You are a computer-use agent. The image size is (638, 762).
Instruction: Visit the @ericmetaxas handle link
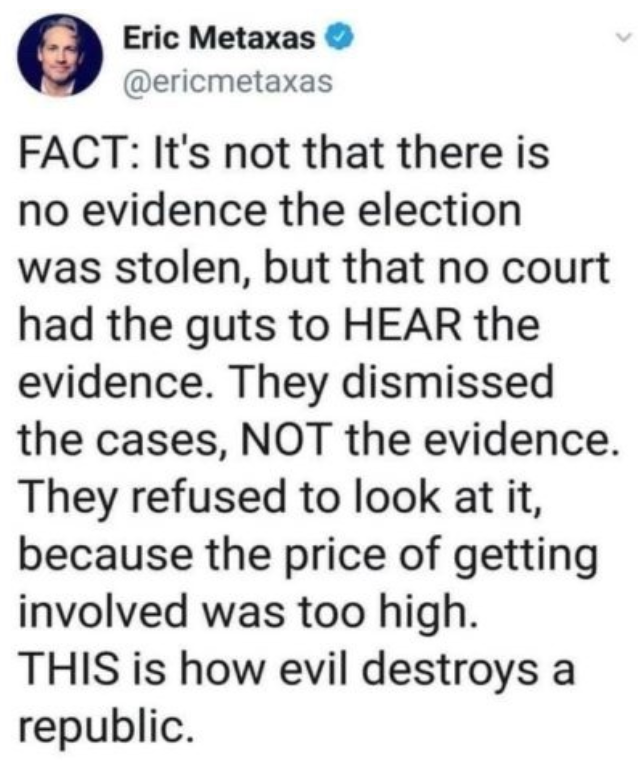coord(228,81)
